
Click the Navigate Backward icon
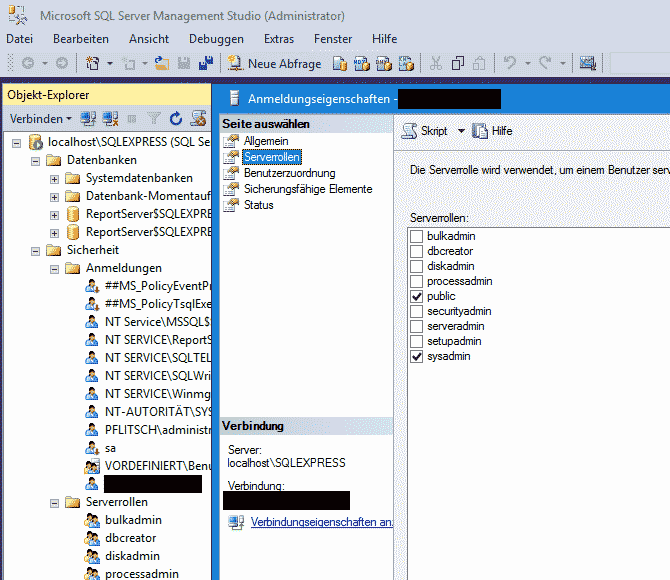point(28,64)
